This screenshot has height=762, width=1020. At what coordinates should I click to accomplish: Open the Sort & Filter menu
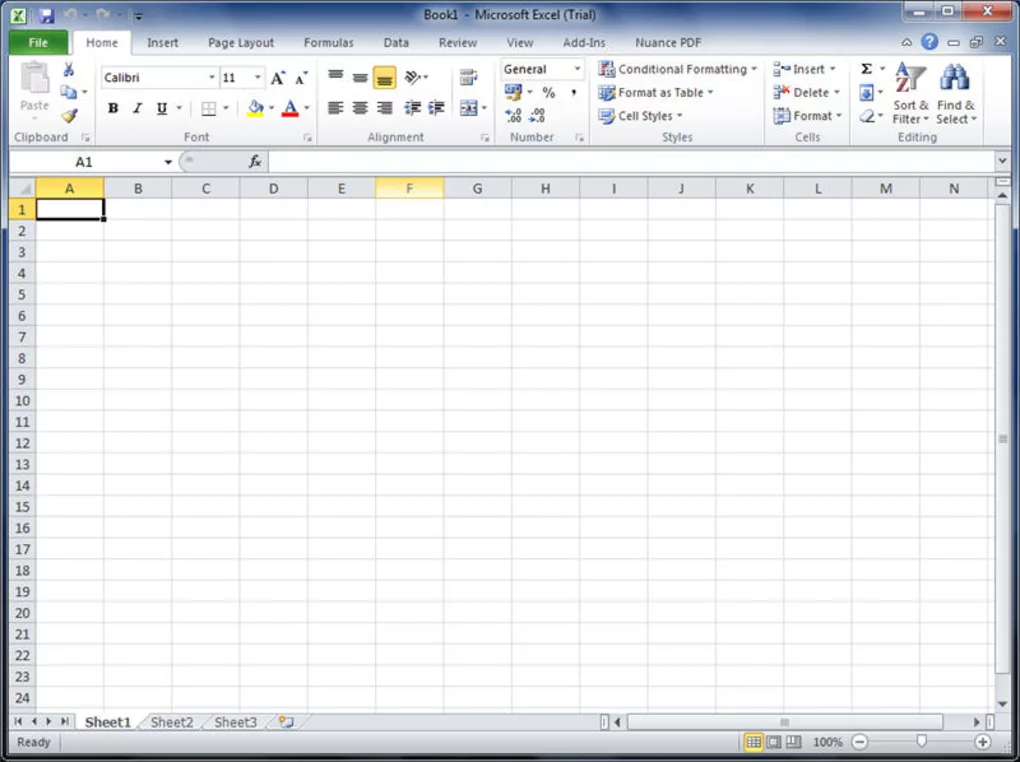coord(910,93)
